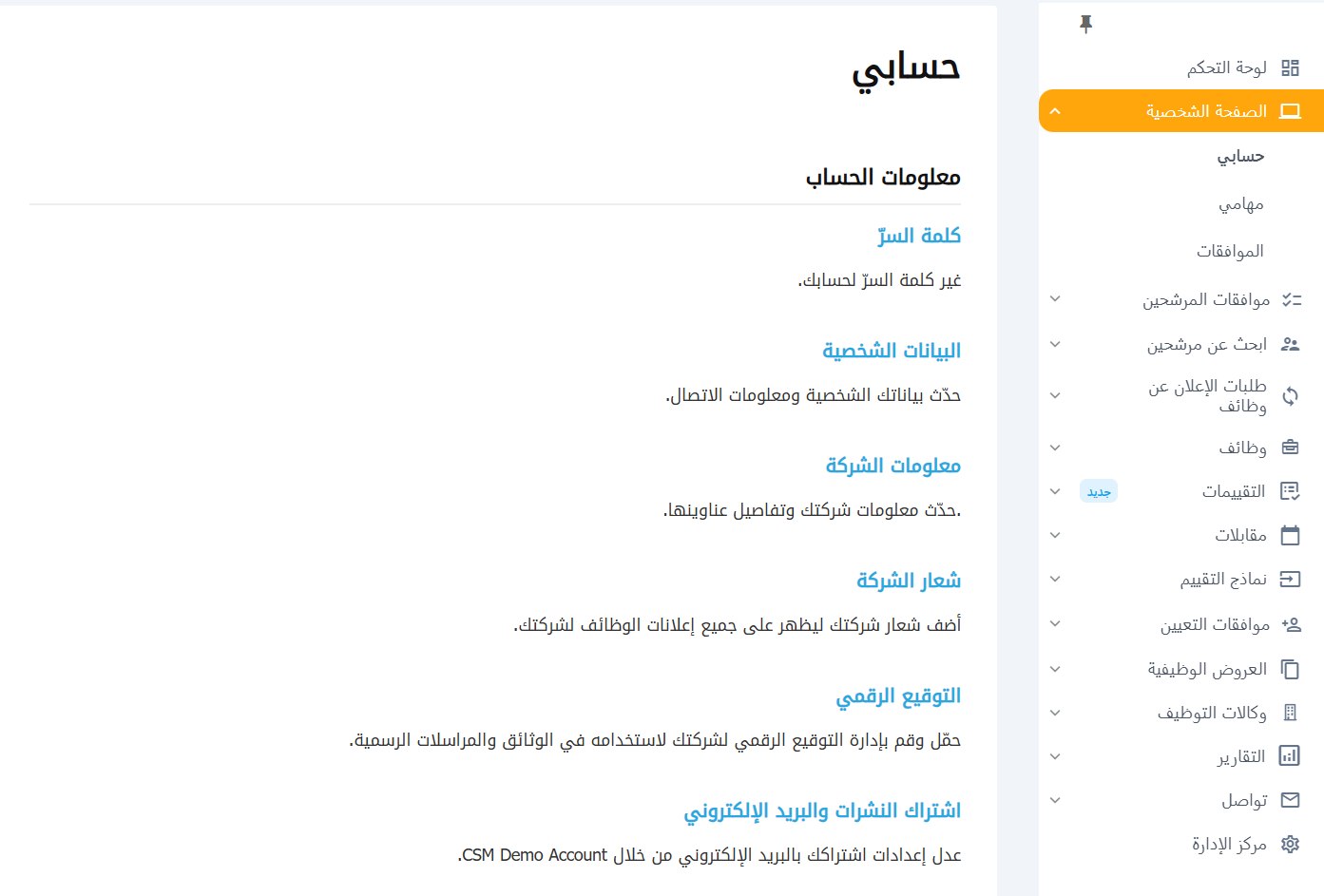
Task: Select الموافقات in the sidebar submenu
Action: click(1230, 251)
